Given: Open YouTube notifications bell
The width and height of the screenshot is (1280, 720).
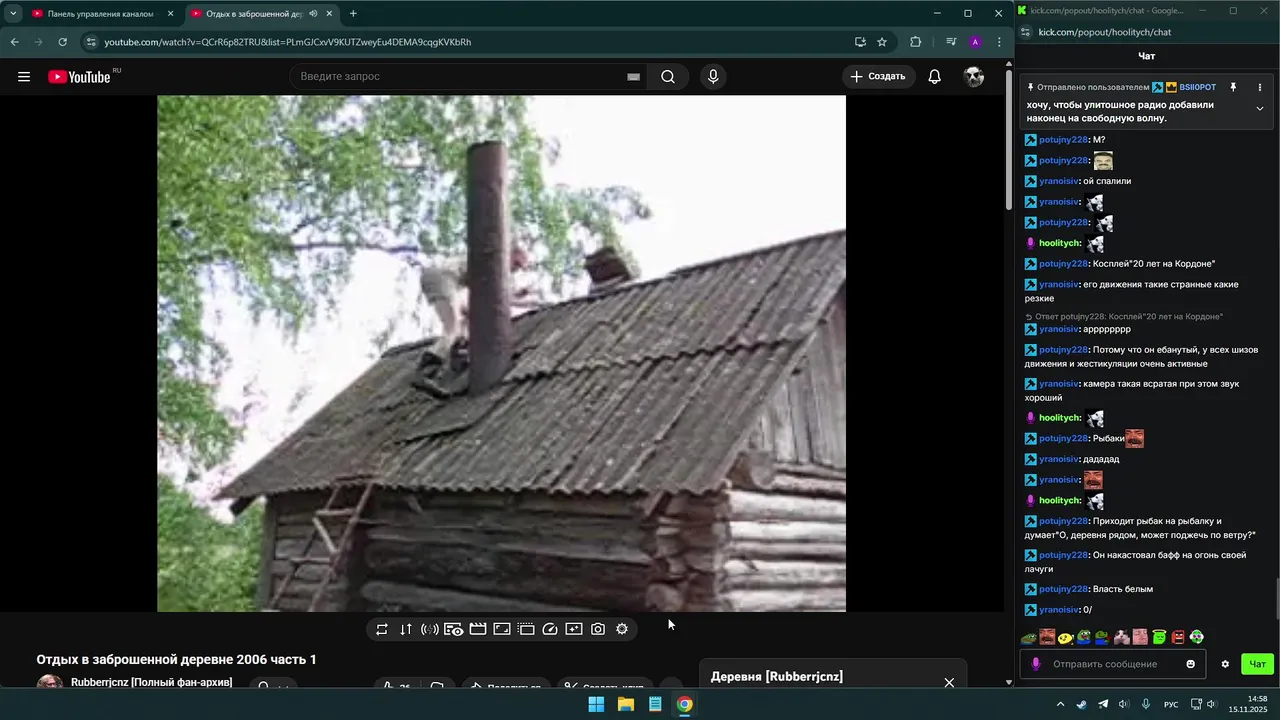Looking at the screenshot, I should coord(934,77).
